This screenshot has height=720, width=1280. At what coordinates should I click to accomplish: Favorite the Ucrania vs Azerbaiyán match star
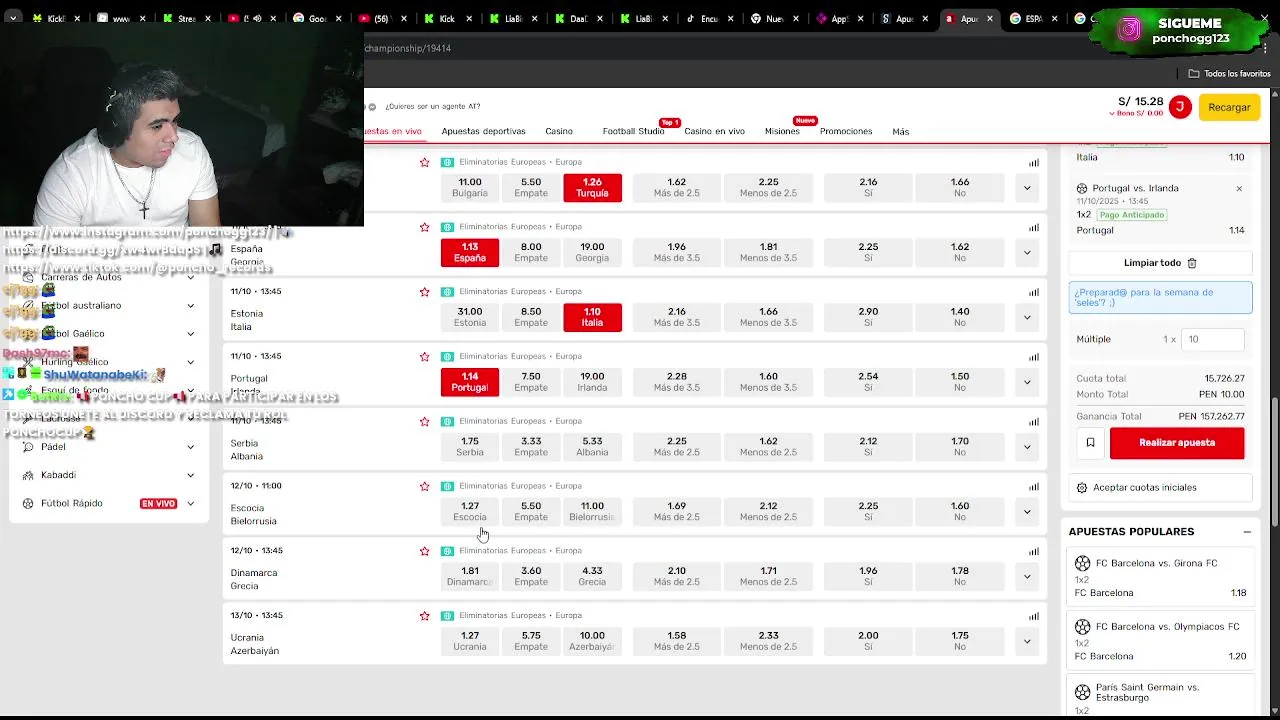click(x=424, y=616)
